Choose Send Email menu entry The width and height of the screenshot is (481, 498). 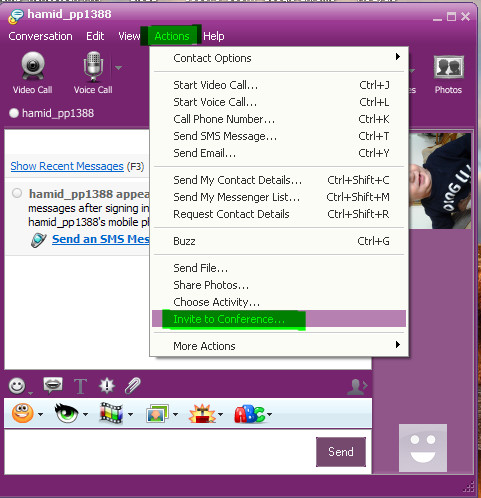tap(279, 153)
